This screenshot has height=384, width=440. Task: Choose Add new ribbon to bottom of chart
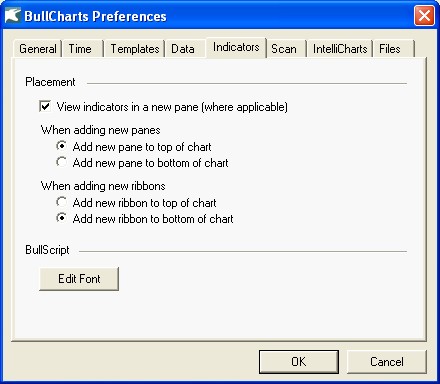pos(61,218)
